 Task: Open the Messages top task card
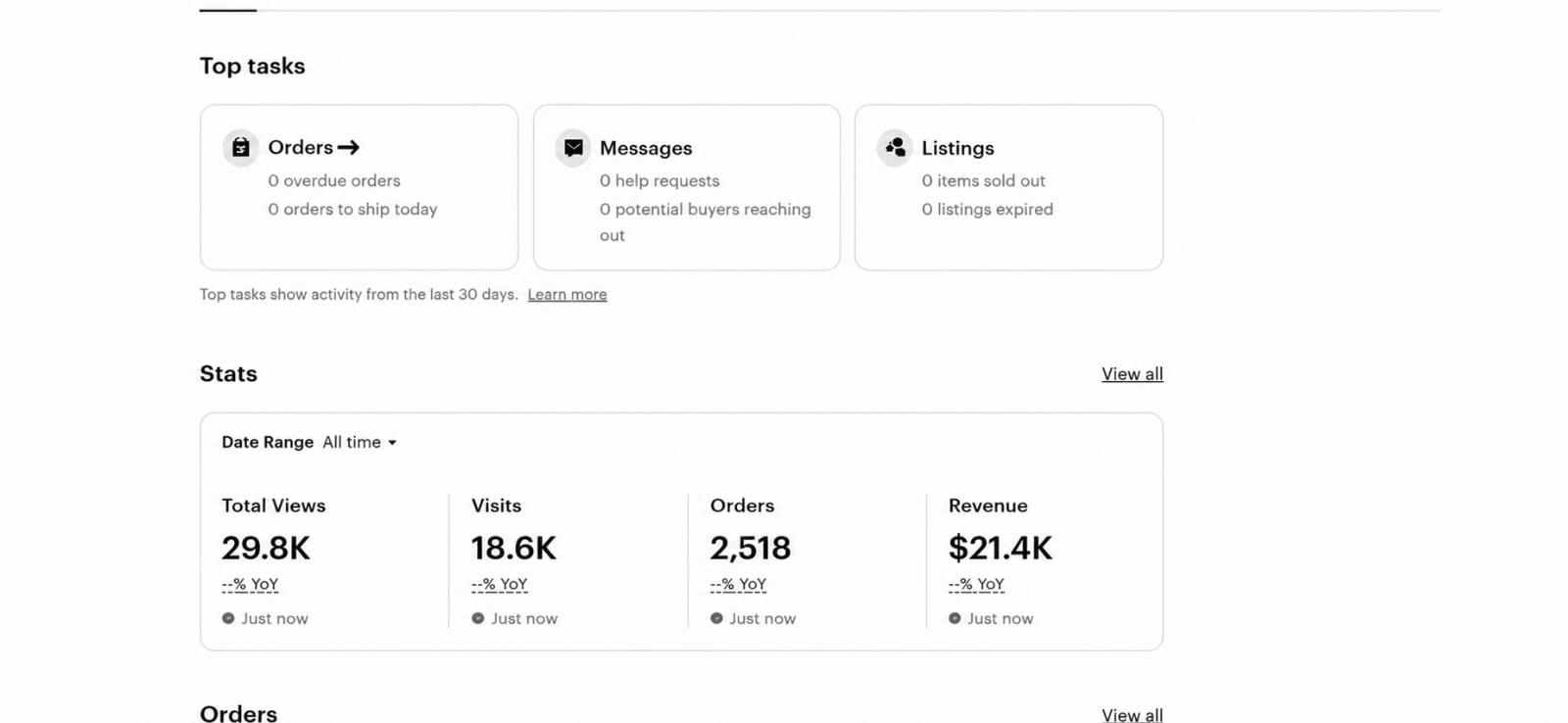[x=687, y=187]
